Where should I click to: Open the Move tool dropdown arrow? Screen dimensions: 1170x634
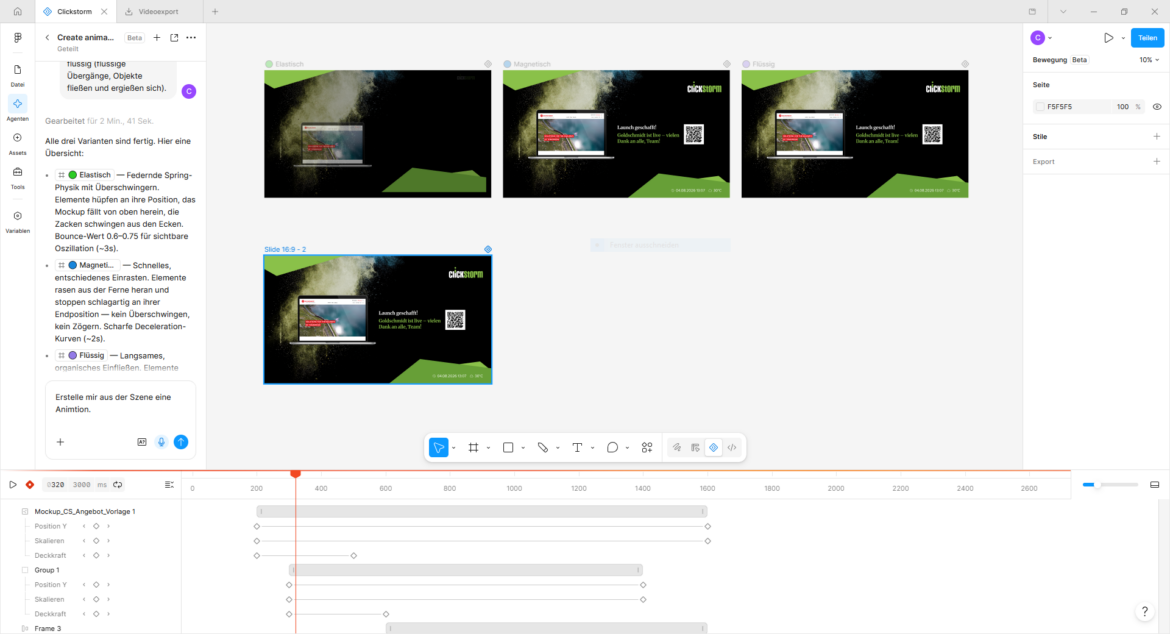[x=454, y=448]
